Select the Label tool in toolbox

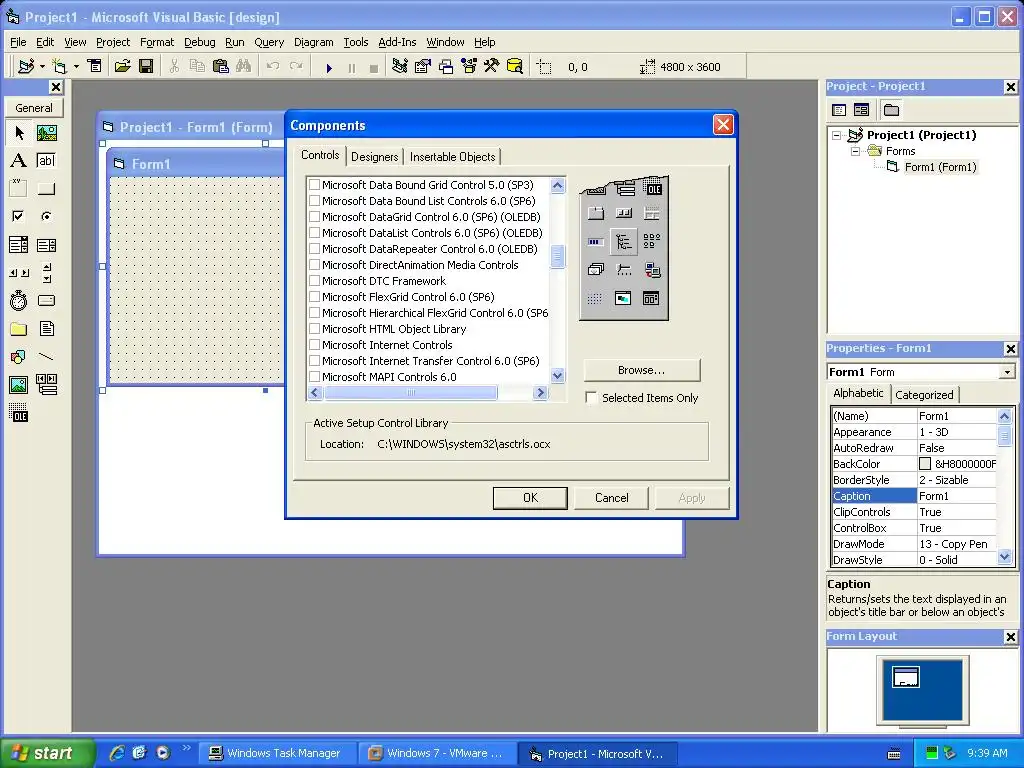pyautogui.click(x=19, y=161)
